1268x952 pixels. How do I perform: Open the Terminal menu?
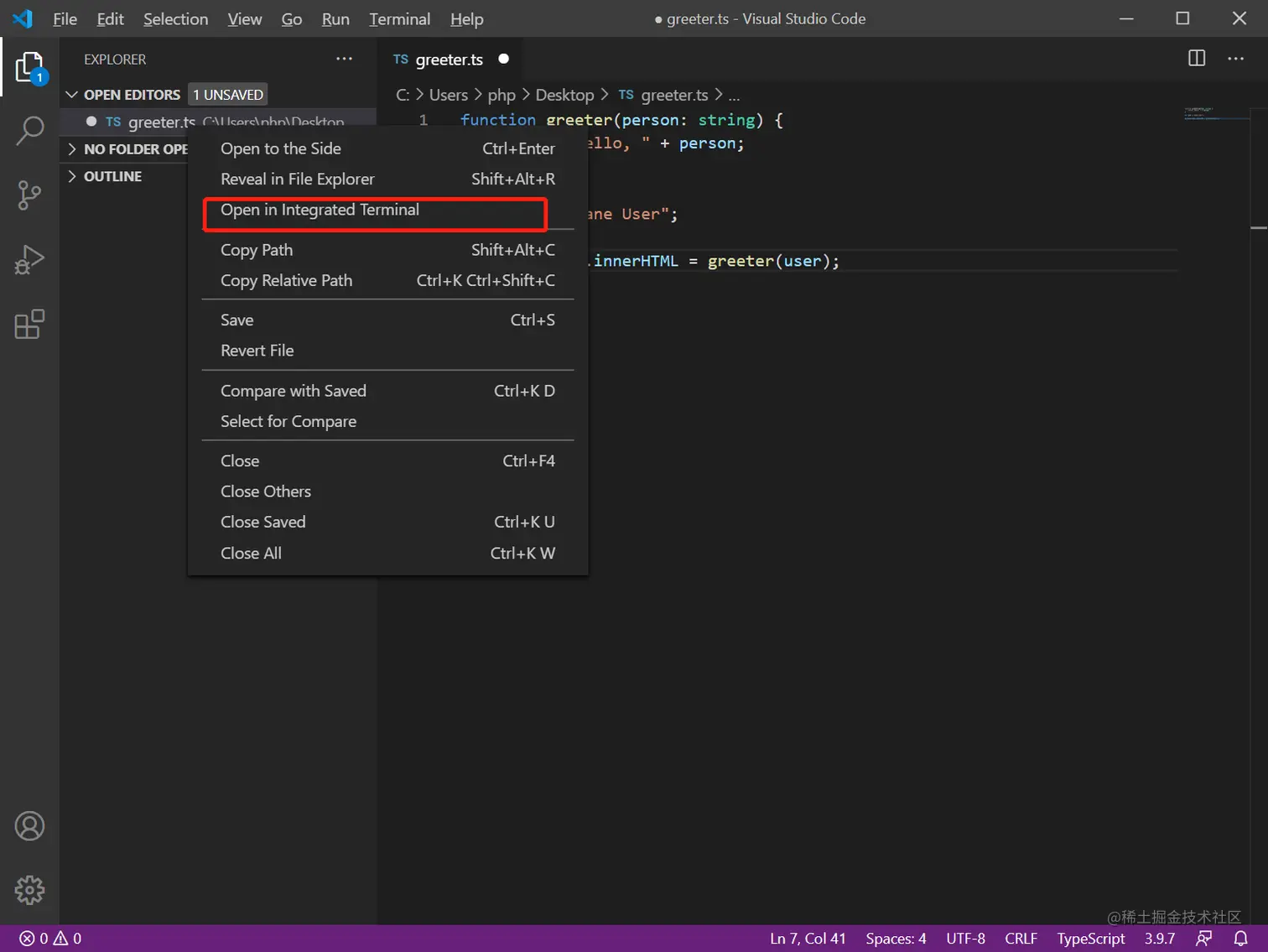pos(399,18)
